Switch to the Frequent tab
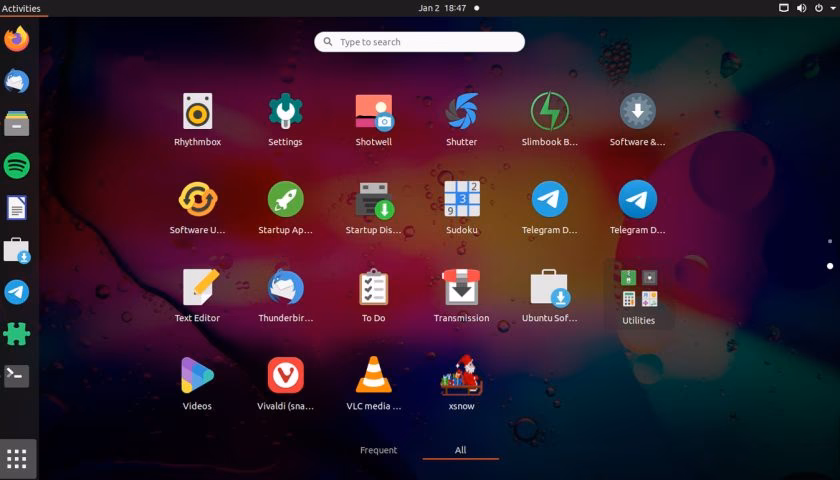 pyautogui.click(x=378, y=450)
